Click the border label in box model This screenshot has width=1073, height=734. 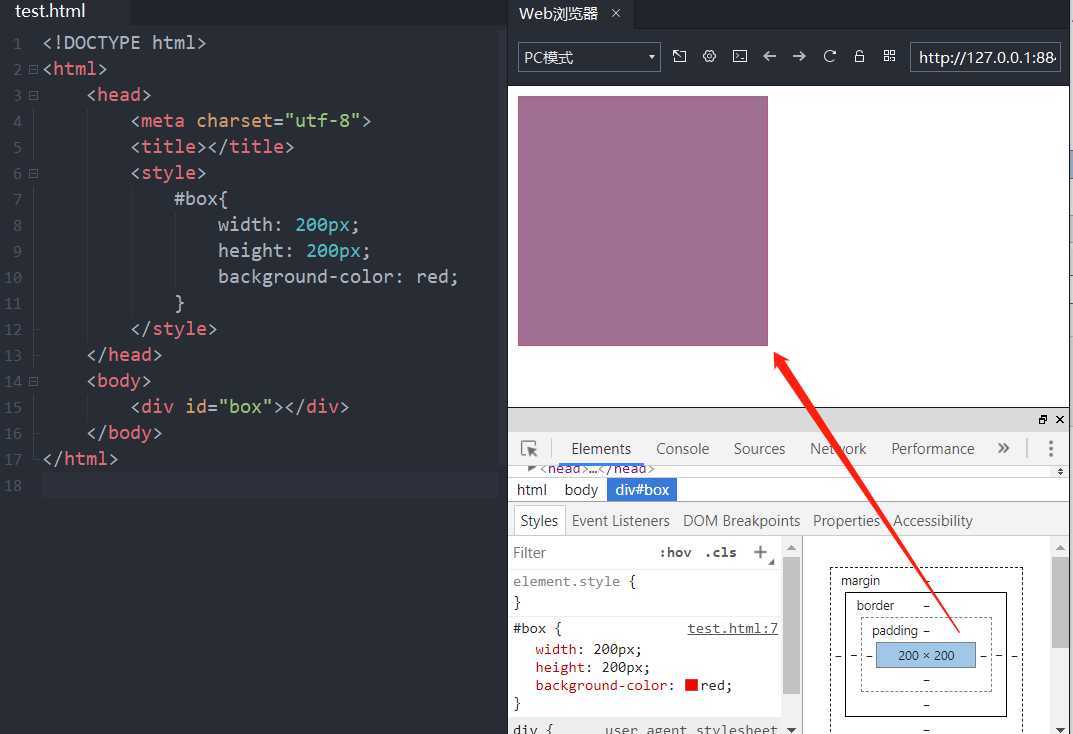click(x=875, y=605)
